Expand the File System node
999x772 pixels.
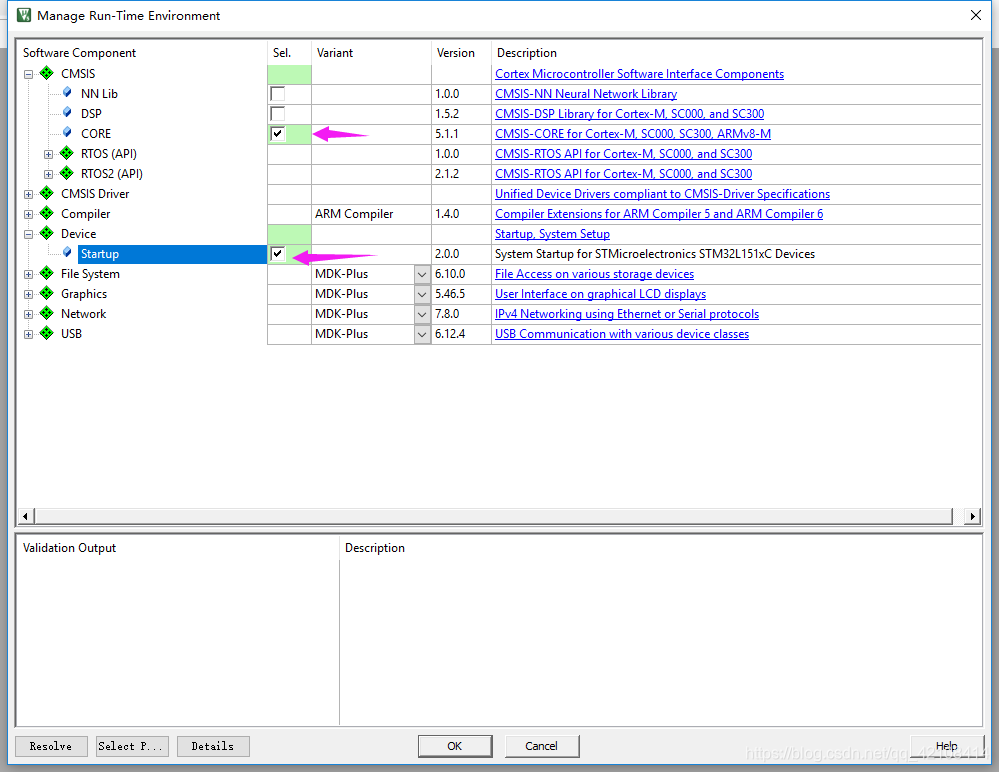pos(29,275)
